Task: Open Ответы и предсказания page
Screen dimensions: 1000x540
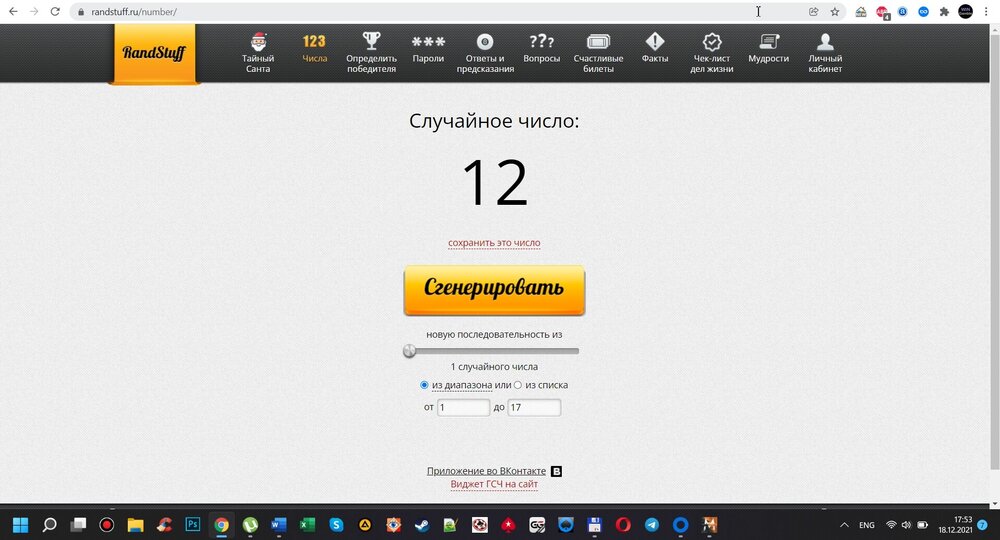Action: [485, 52]
